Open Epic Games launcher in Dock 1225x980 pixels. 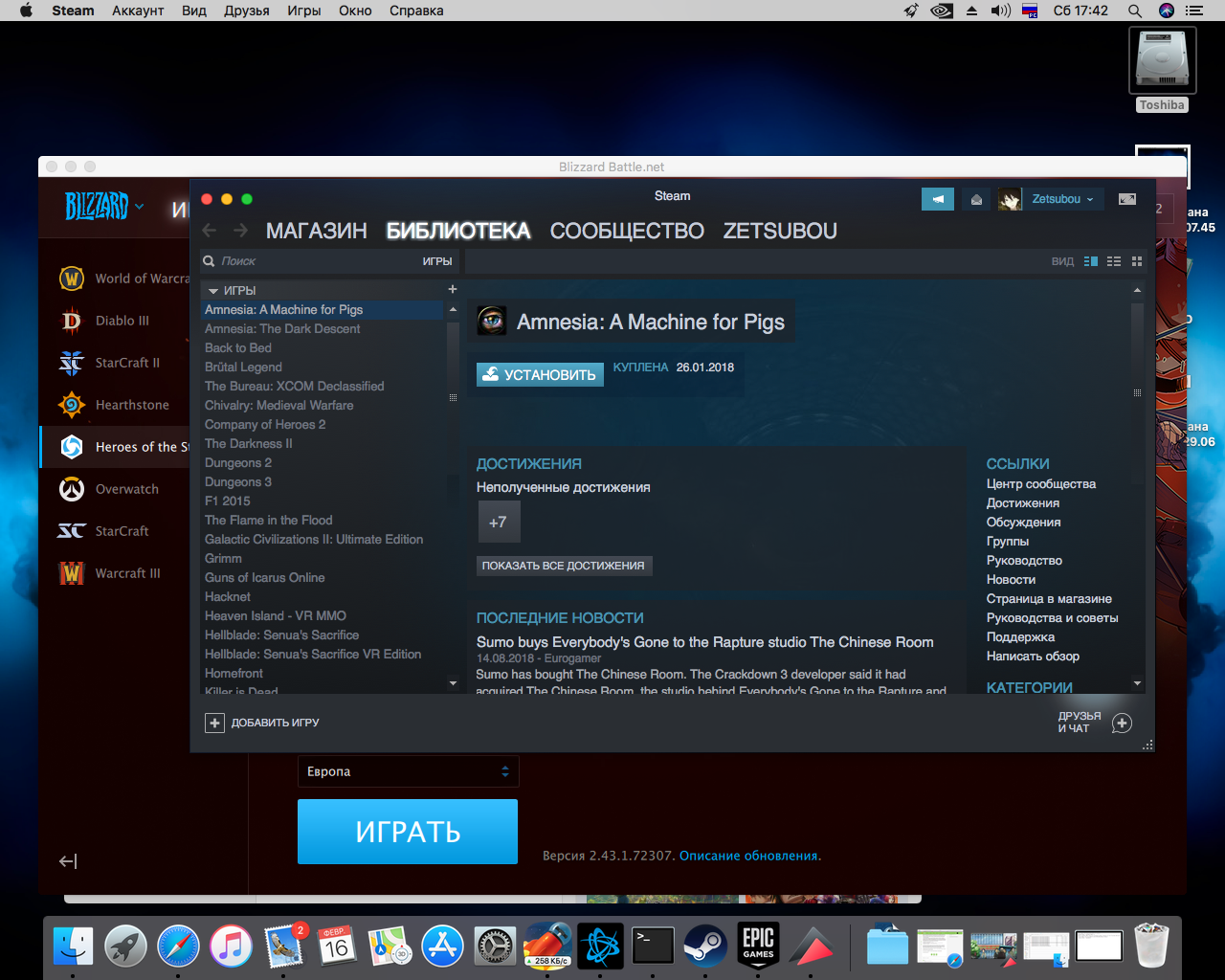click(x=759, y=946)
